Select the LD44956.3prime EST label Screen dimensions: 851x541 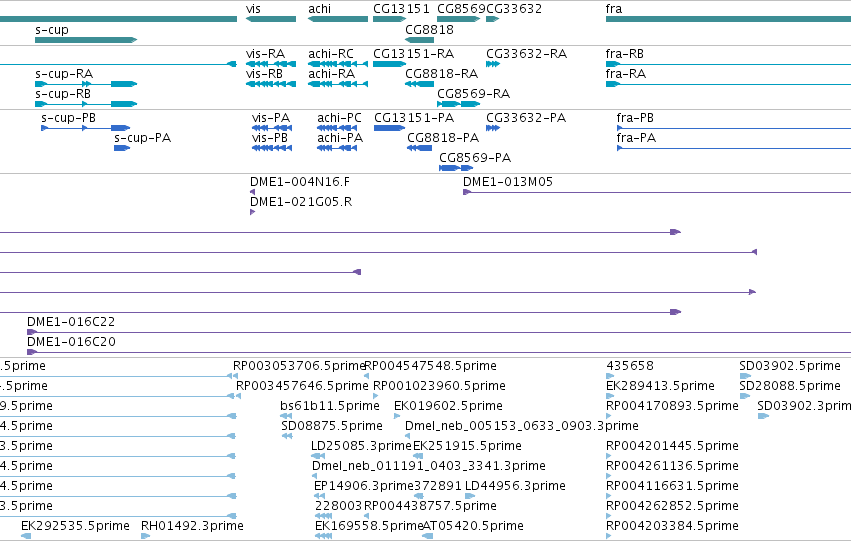[516, 486]
